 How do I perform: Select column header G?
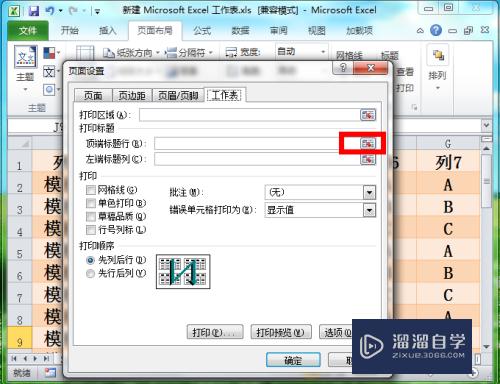448,144
